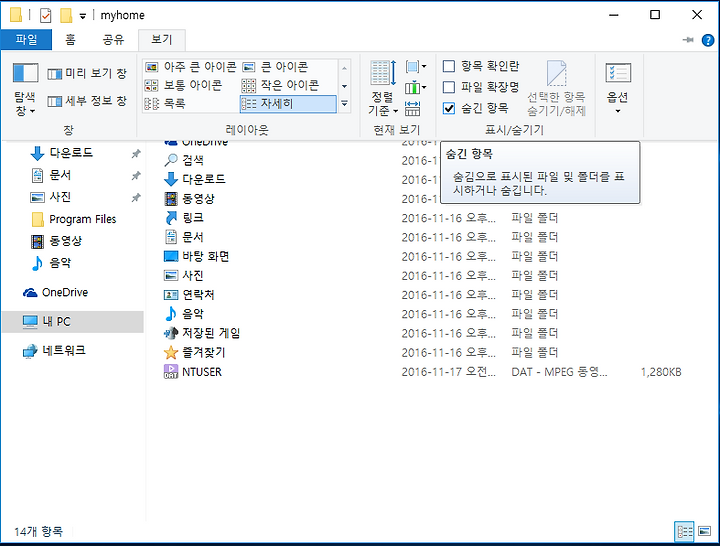Open the navigation pane (탐색 창) menu

(x=25, y=90)
